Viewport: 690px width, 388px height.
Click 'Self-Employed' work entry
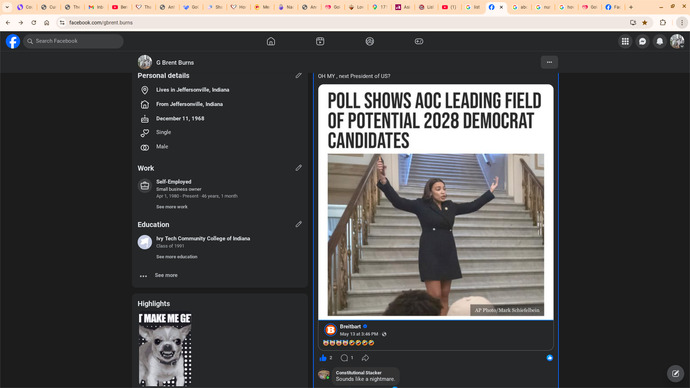173,182
